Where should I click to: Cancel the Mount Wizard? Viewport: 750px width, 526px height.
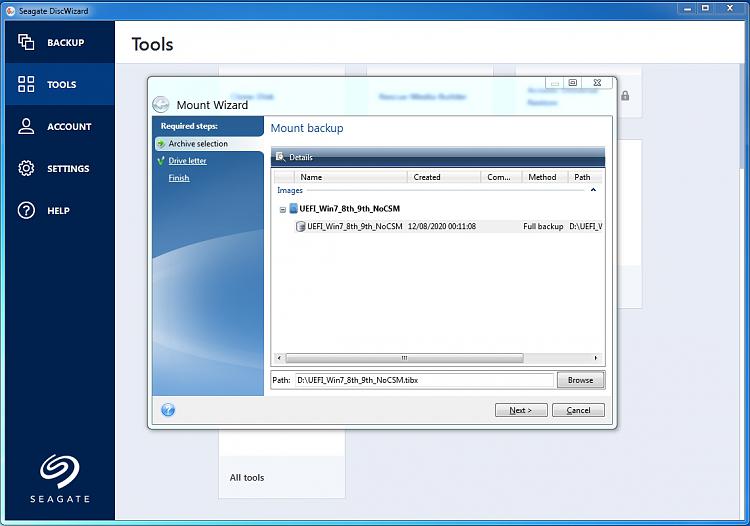coord(578,410)
